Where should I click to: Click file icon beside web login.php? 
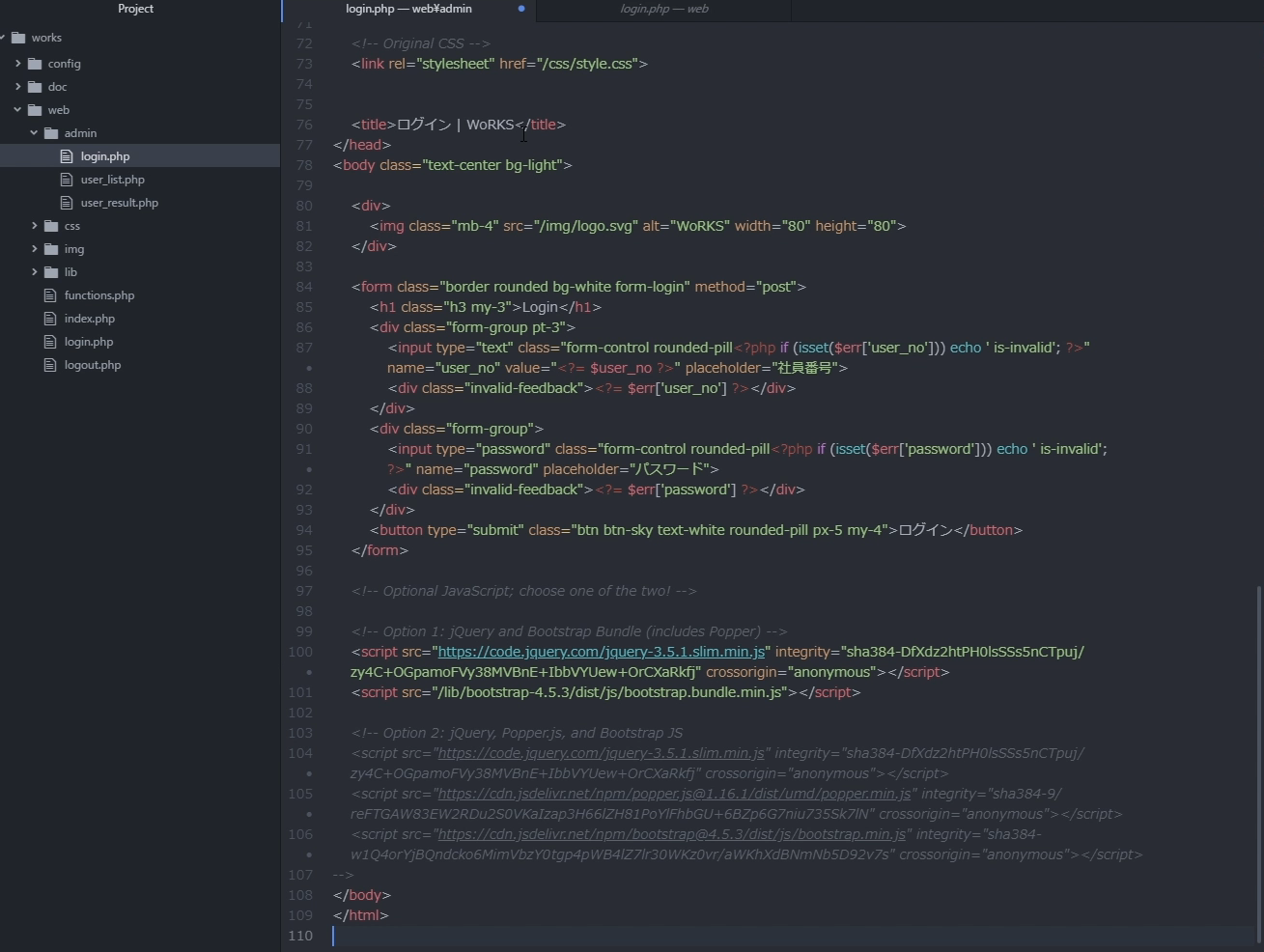[x=50, y=342]
